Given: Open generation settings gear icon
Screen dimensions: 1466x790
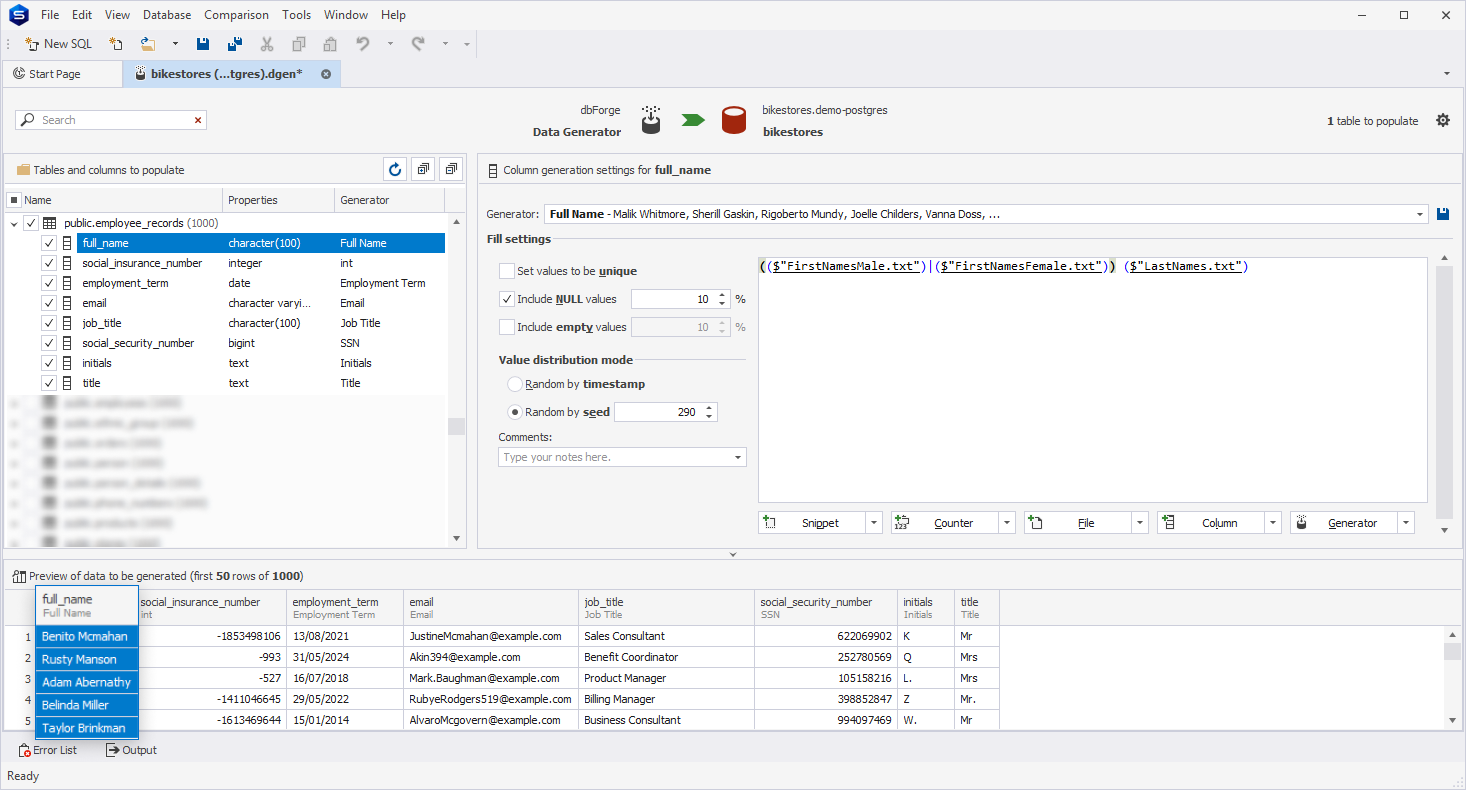Looking at the screenshot, I should [1443, 120].
